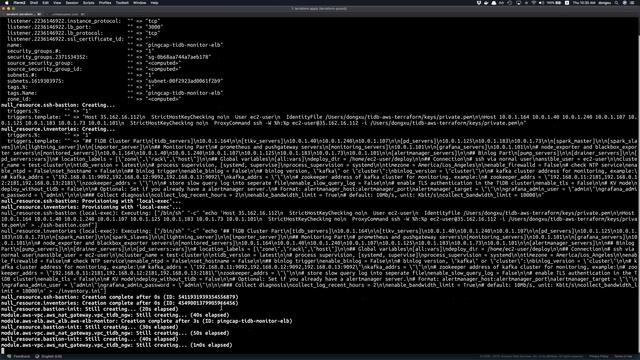Click the menu bar clock
Image resolution: width=640 pixels, height=360 pixels.
584,2
